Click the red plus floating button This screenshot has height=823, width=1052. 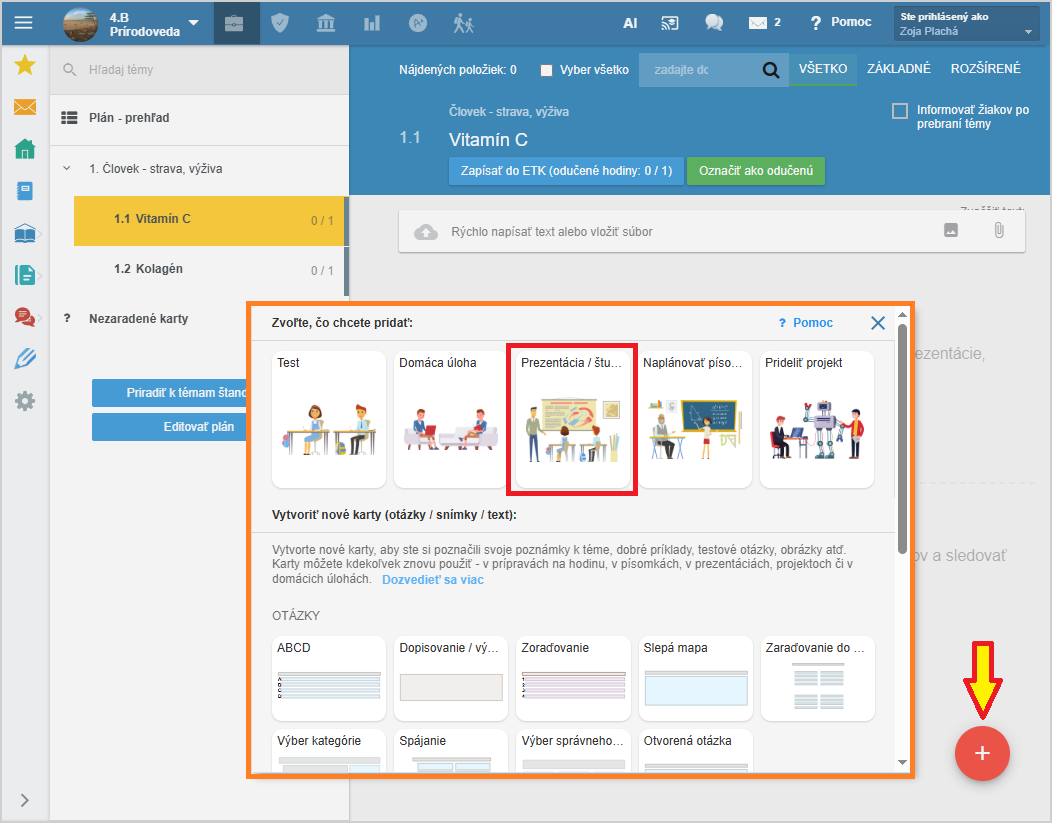(982, 753)
